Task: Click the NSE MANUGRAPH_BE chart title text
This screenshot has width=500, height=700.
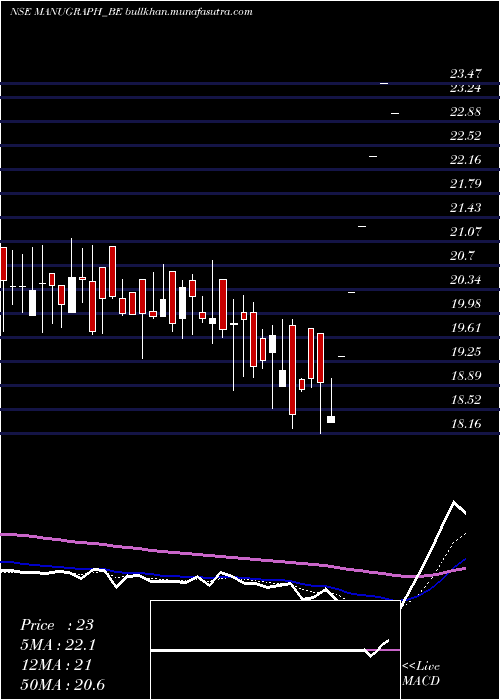Action: [x=131, y=12]
